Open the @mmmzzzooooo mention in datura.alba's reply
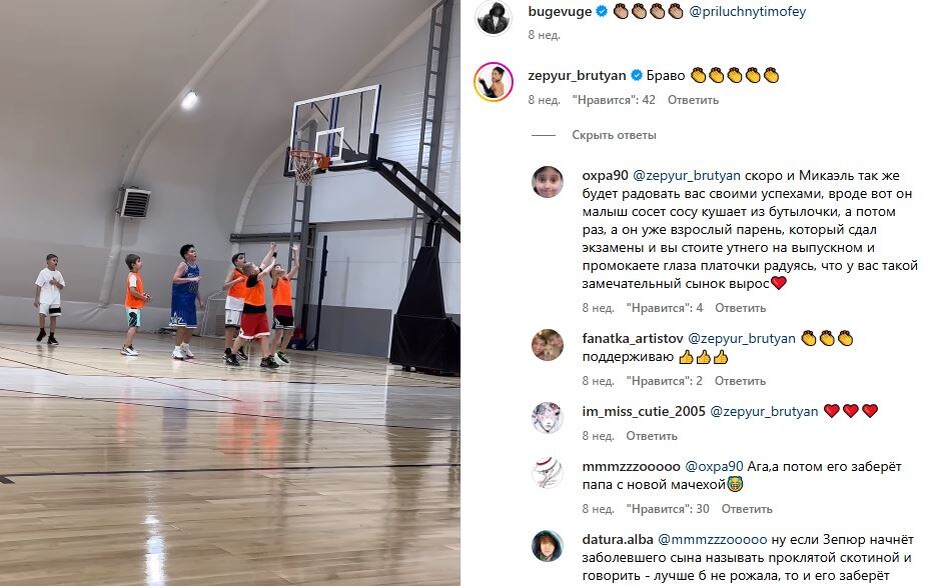Viewport: 928px width, 586px height. pos(713,540)
